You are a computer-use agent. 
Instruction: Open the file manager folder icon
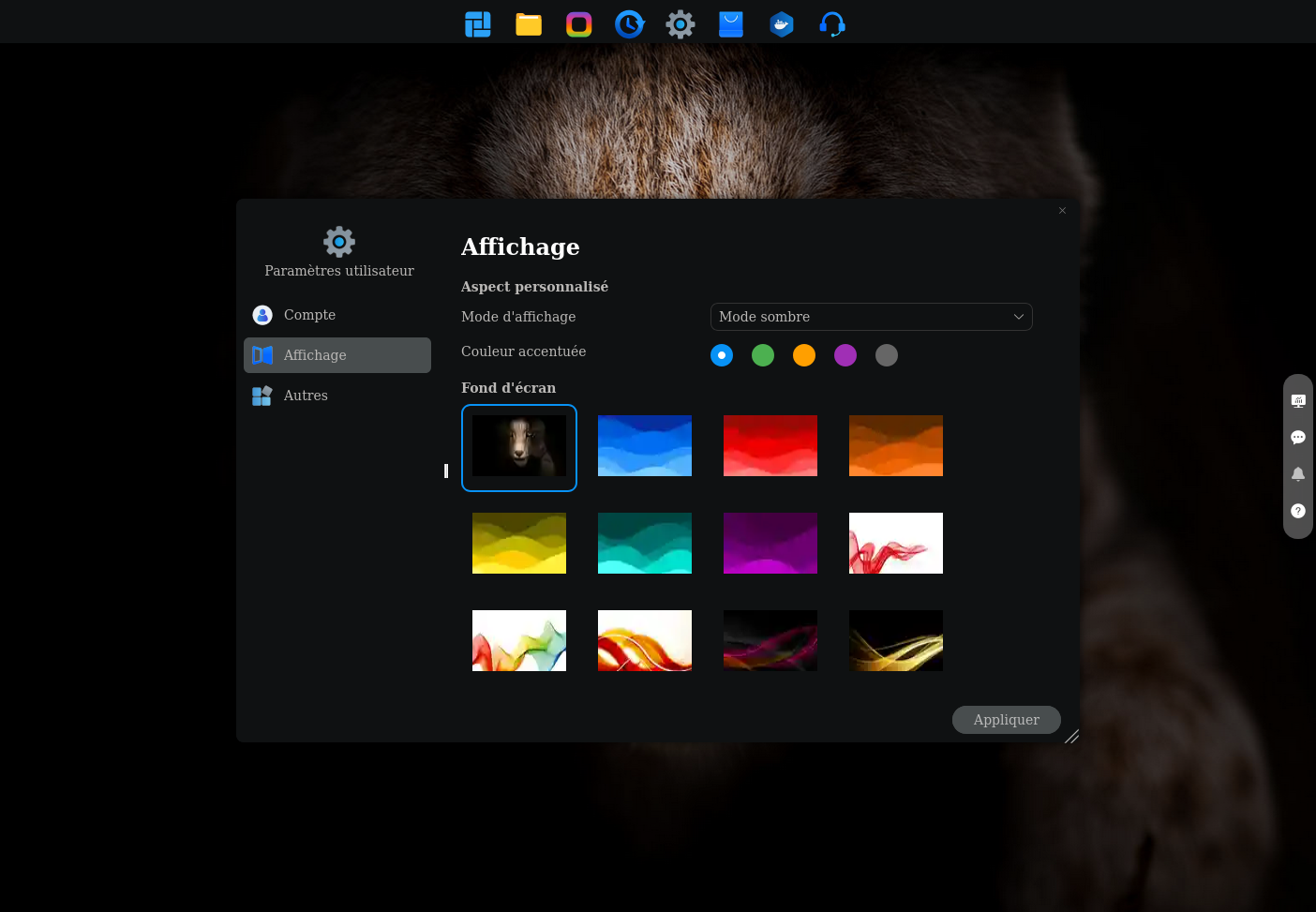529,24
